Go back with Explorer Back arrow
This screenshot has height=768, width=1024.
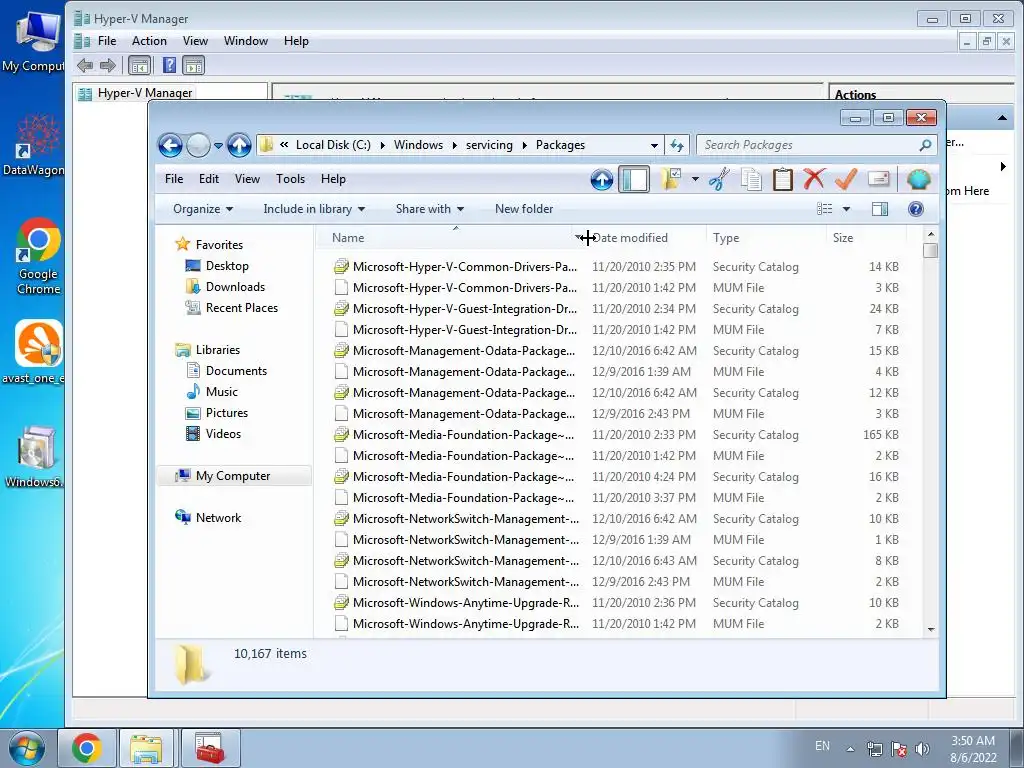[170, 145]
